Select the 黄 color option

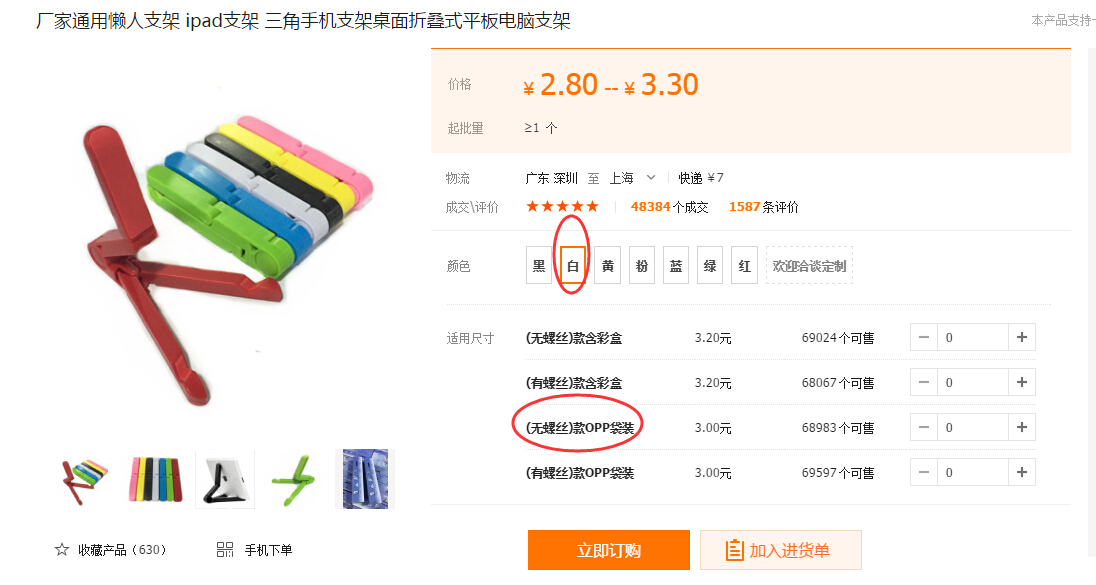coord(607,266)
